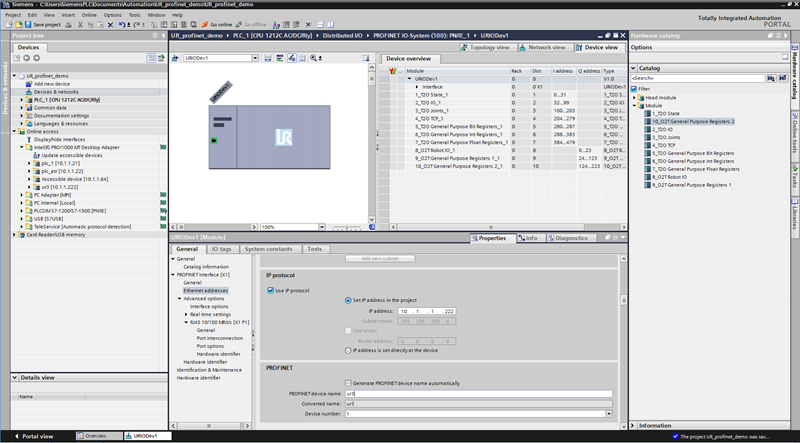Delete with the X toolbar icon
The image size is (800, 443).
110,24
